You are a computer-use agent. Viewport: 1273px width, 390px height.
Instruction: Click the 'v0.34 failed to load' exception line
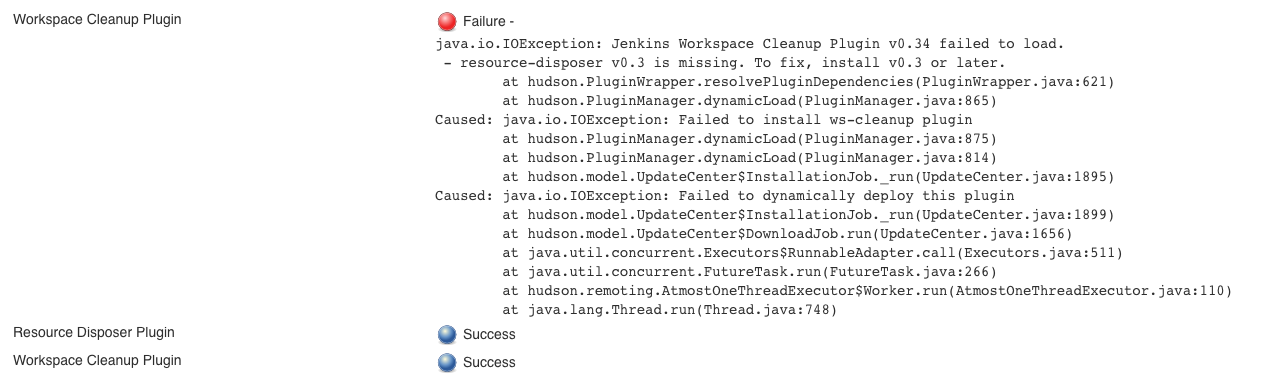pos(749,44)
